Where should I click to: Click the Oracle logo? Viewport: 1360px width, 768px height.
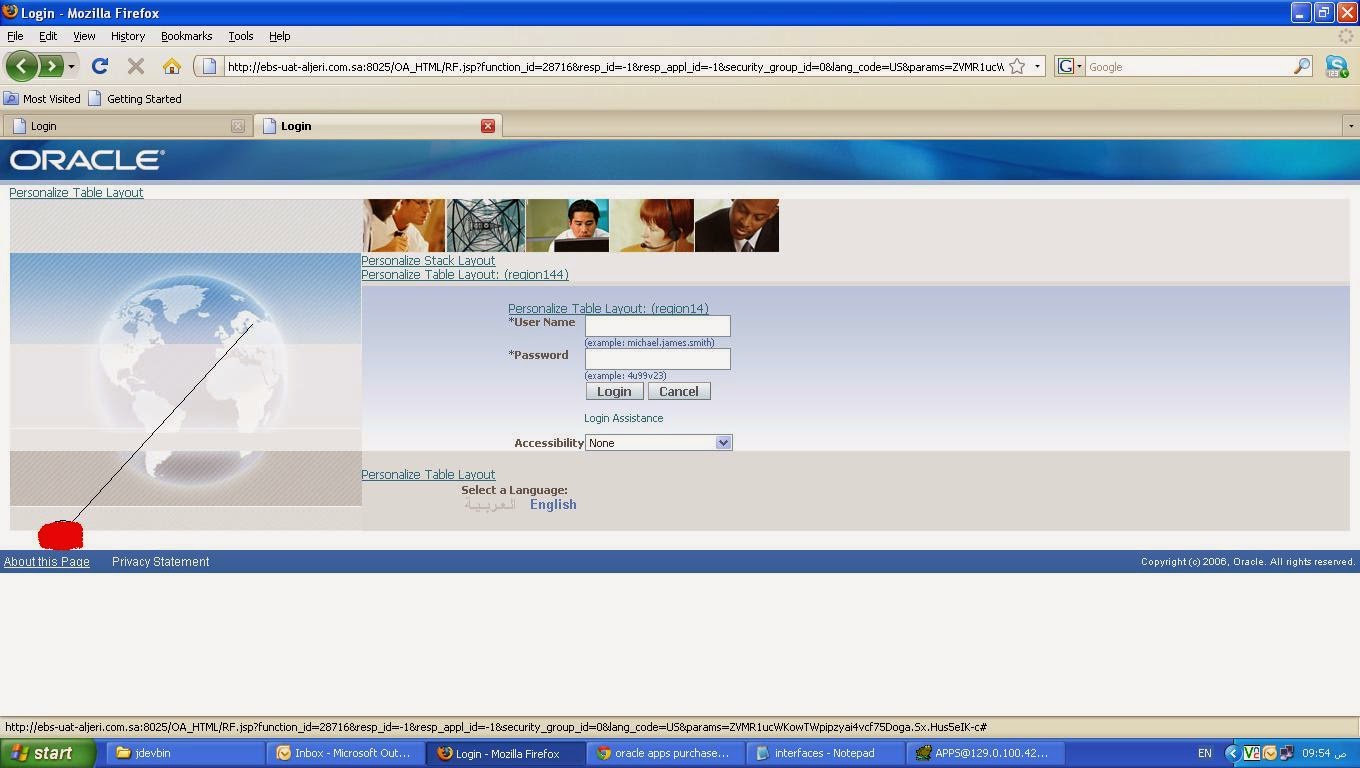(87, 160)
